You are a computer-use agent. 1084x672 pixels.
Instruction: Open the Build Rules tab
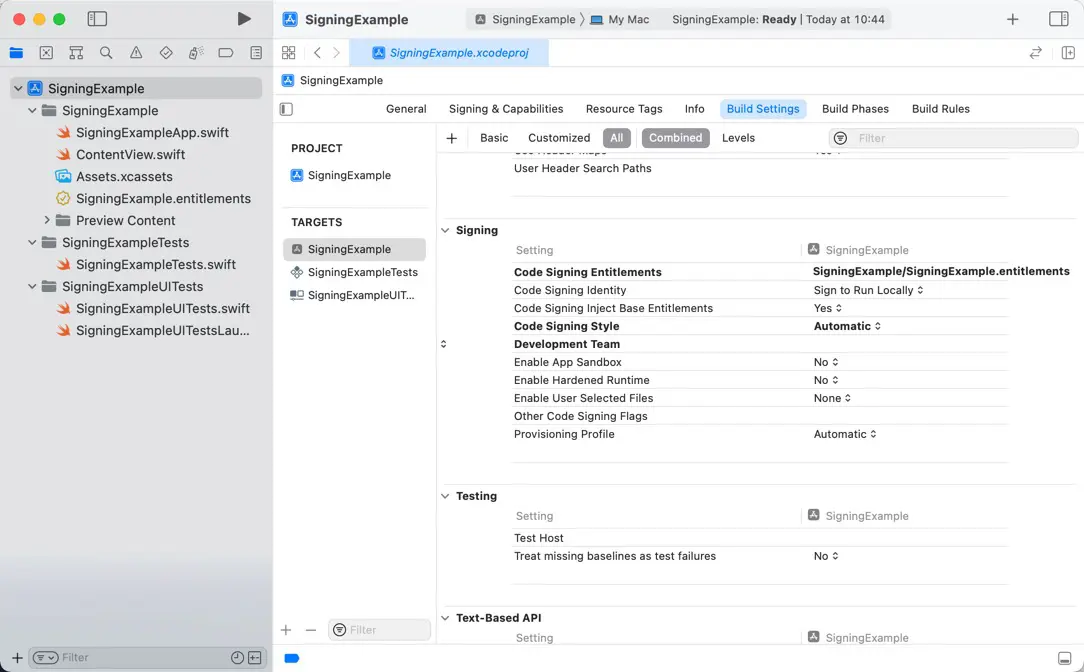pos(940,109)
